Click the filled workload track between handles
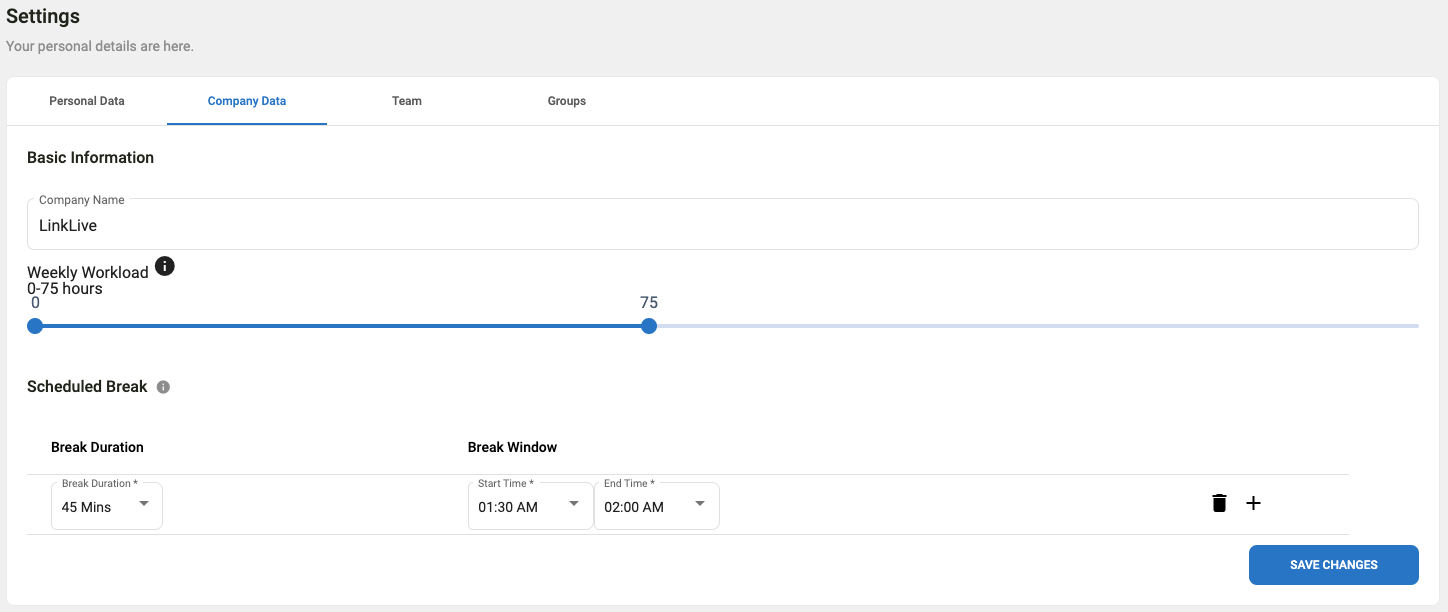Screen dimensions: 1448x612 tap(340, 326)
